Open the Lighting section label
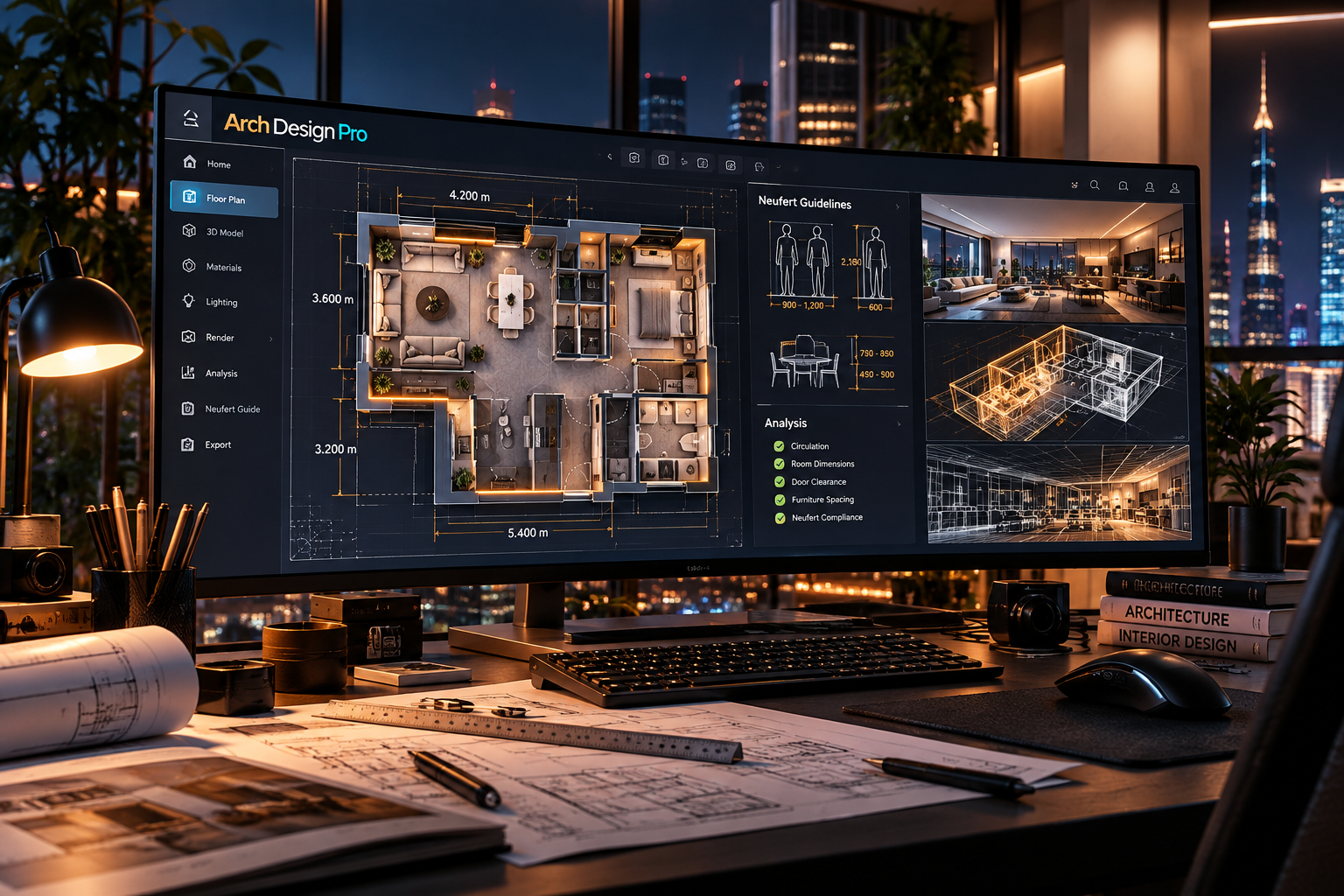The image size is (1344, 896). [221, 303]
